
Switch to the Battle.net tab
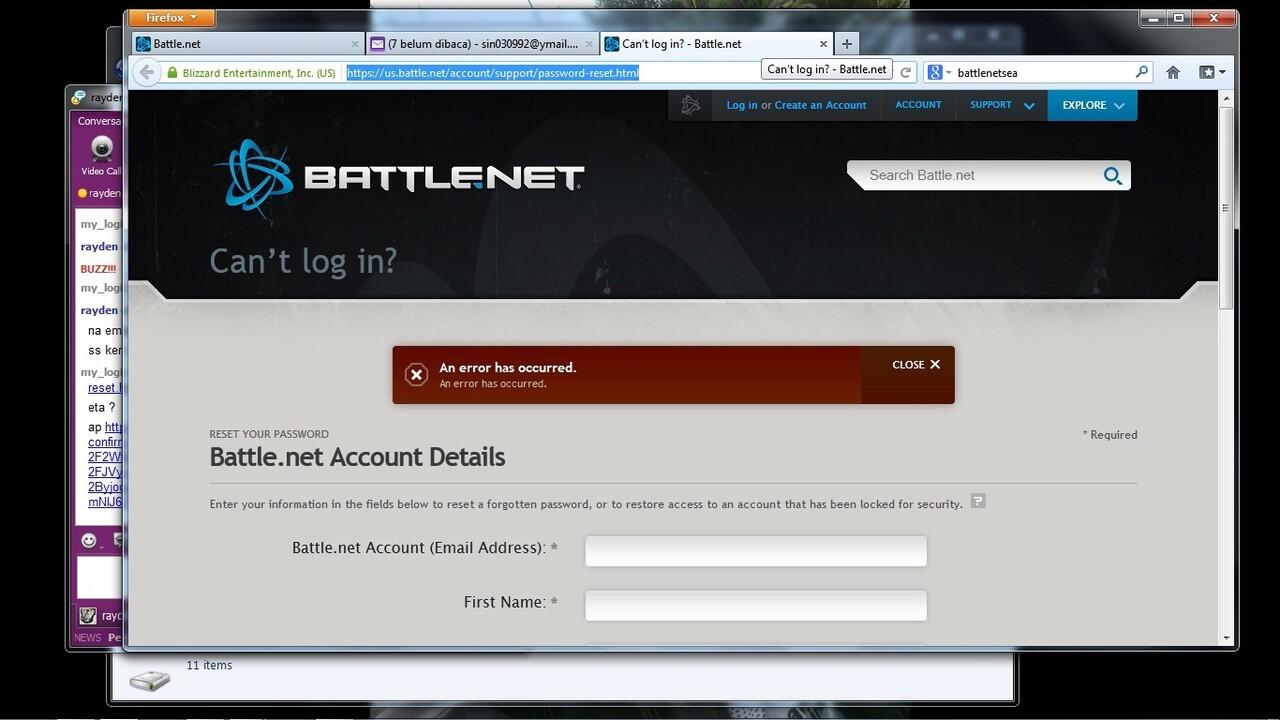(x=247, y=44)
